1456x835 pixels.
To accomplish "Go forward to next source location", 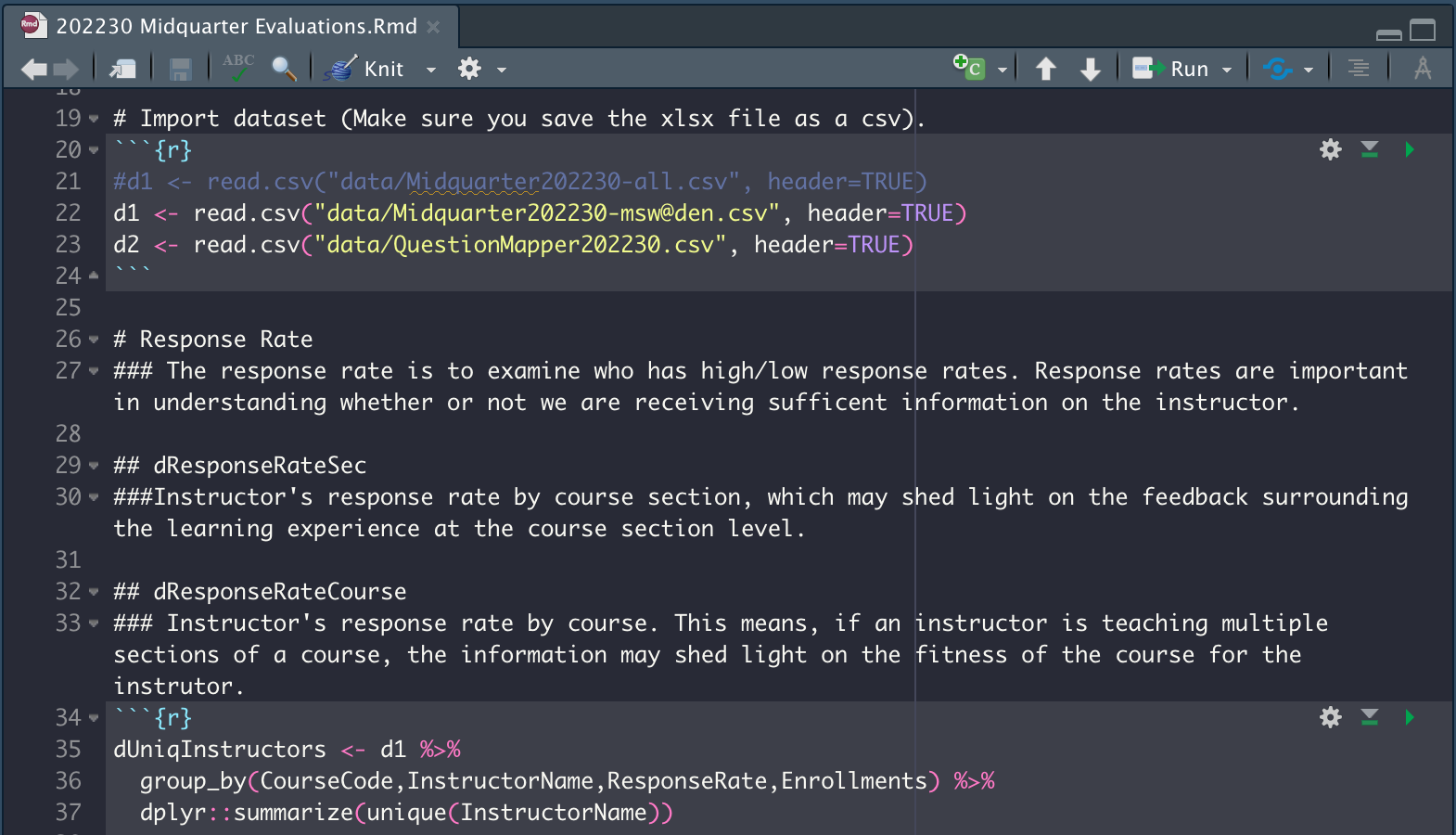I will [66, 69].
